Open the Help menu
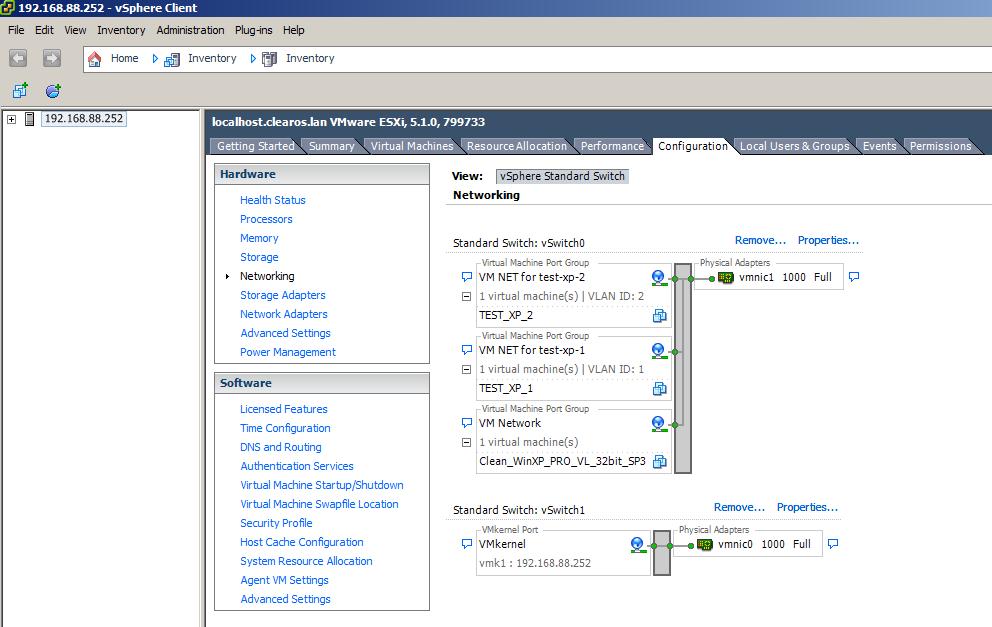Viewport: 992px width, 627px height. pyautogui.click(x=294, y=30)
